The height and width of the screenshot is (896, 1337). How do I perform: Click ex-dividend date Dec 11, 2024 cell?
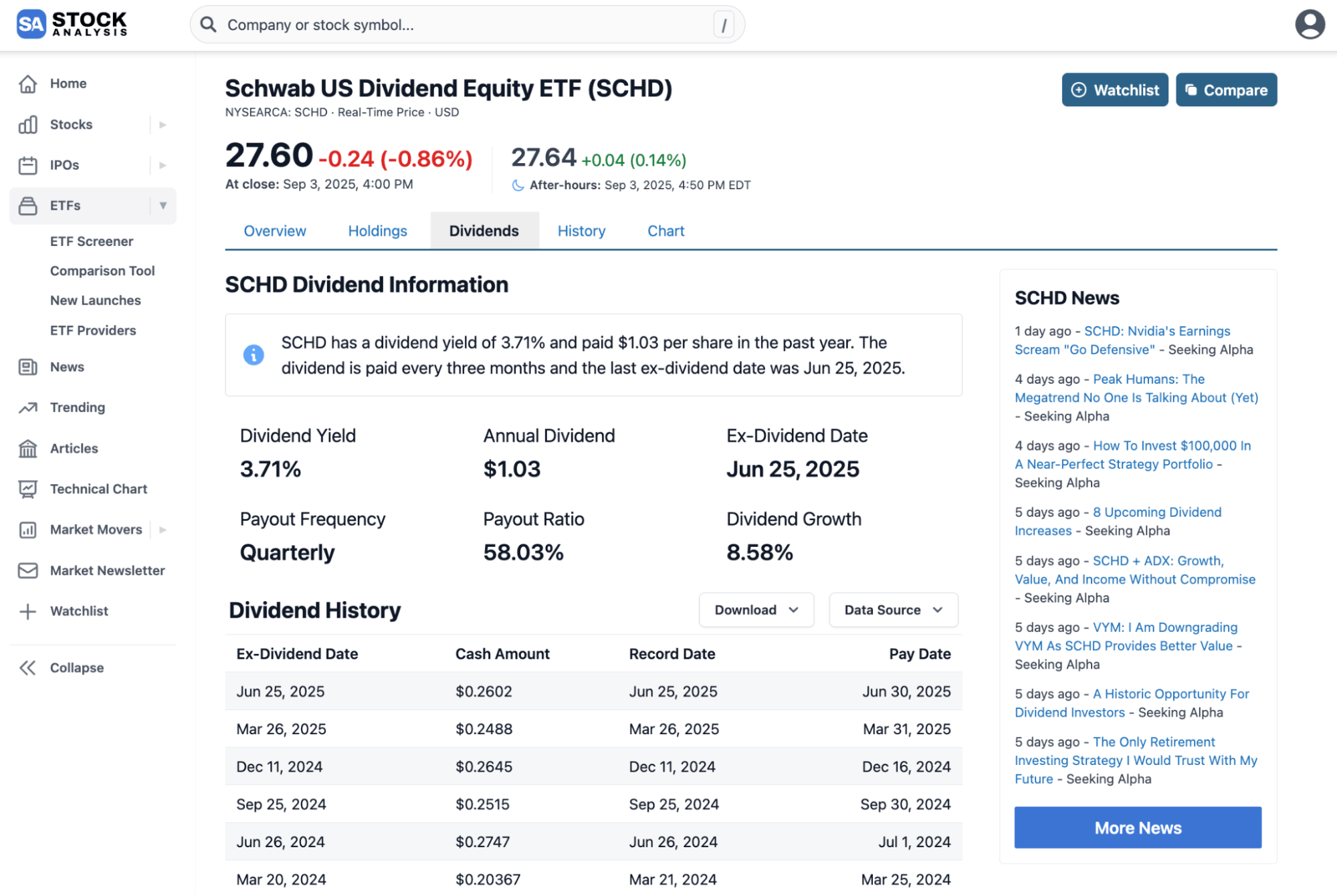pos(280,767)
